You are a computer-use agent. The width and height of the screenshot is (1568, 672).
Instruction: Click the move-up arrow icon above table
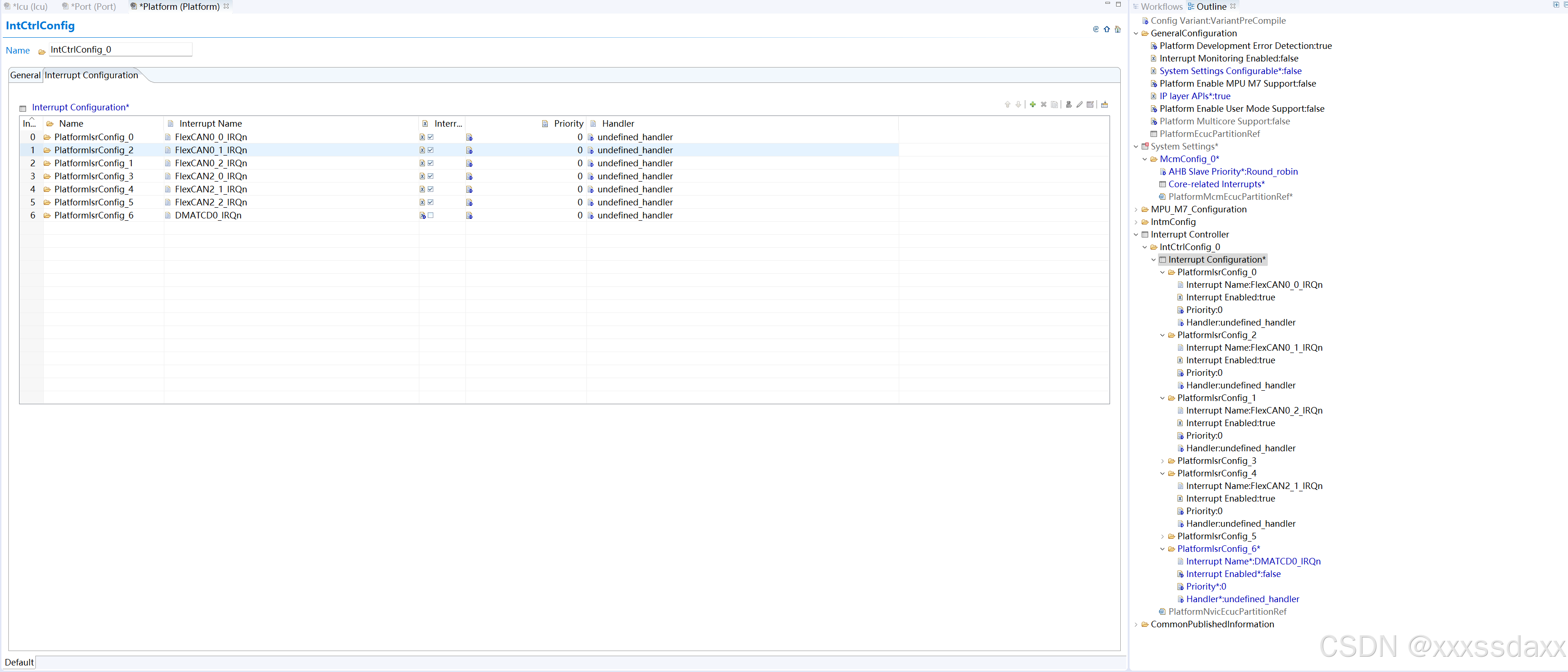pos(1008,105)
